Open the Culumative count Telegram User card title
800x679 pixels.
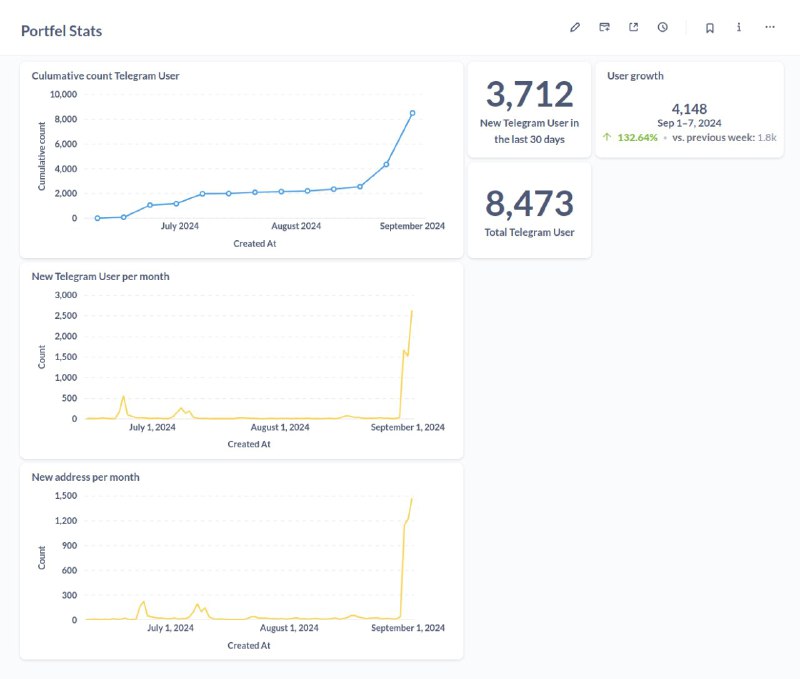tap(106, 76)
